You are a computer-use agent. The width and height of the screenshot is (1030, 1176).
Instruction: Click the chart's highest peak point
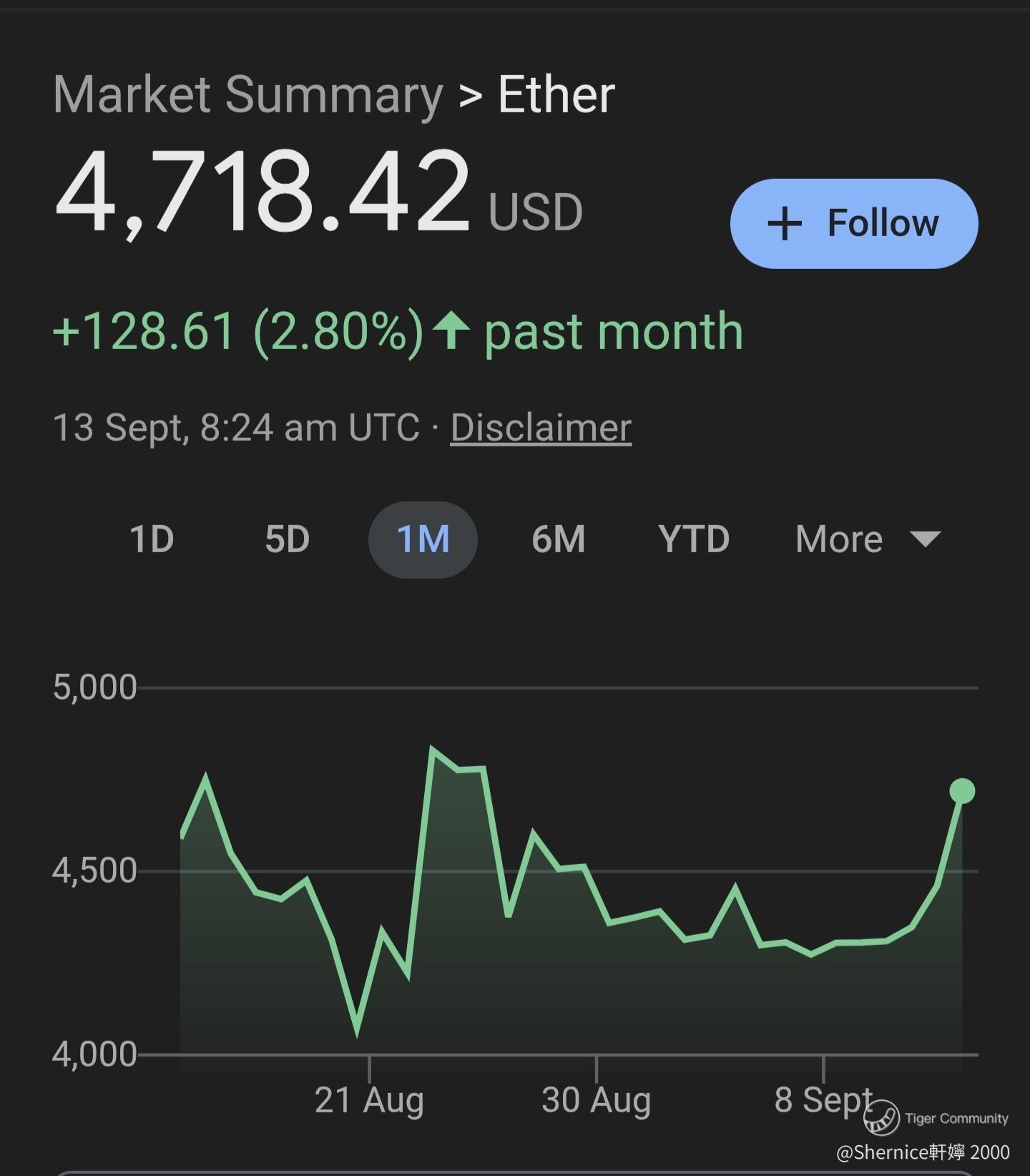tap(432, 749)
